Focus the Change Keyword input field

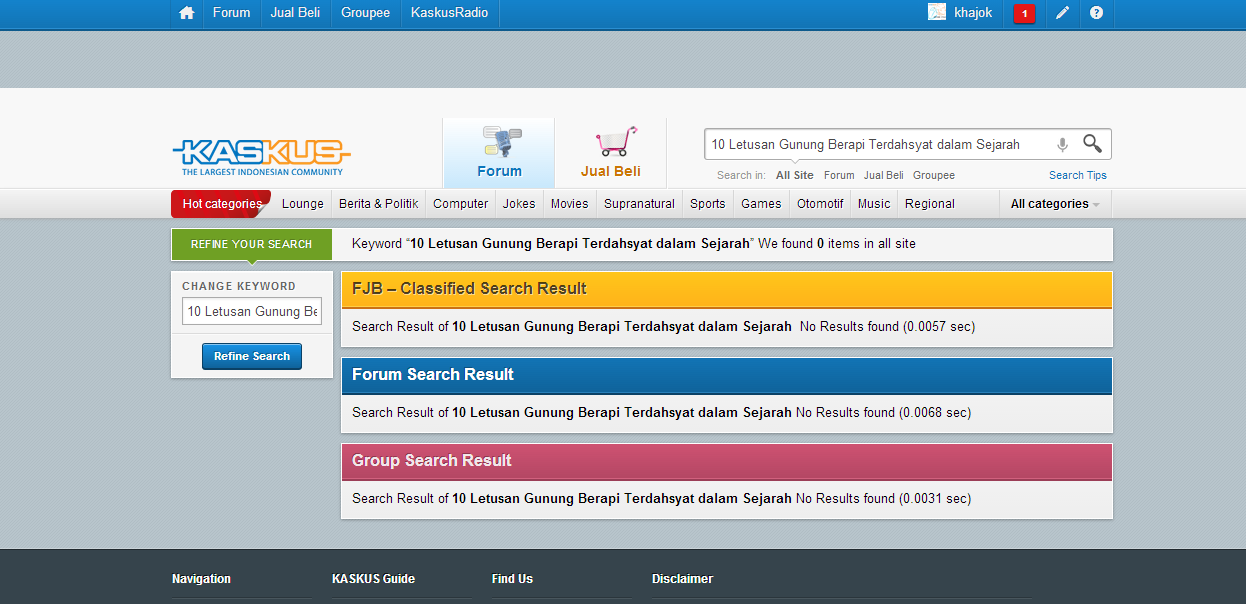(x=252, y=312)
